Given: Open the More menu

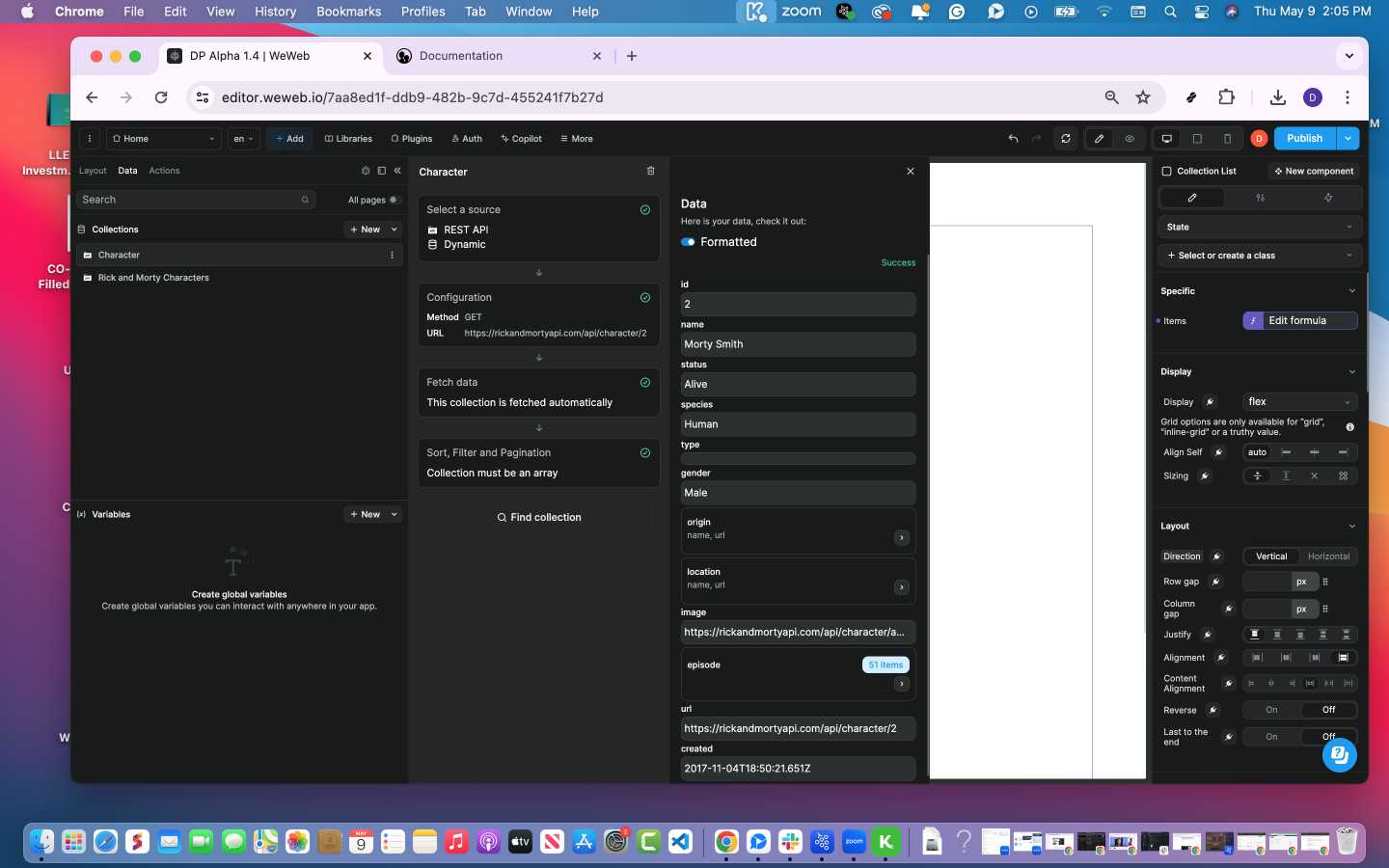Looking at the screenshot, I should pos(577,139).
